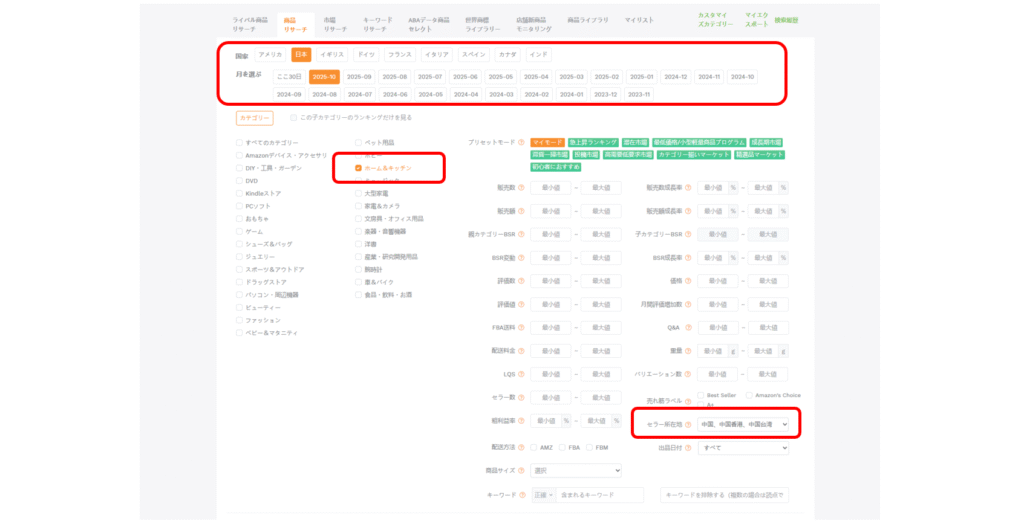Click help icon beside 販売数 label
Image resolution: width=1024 pixels, height=521 pixels.
[x=521, y=187]
